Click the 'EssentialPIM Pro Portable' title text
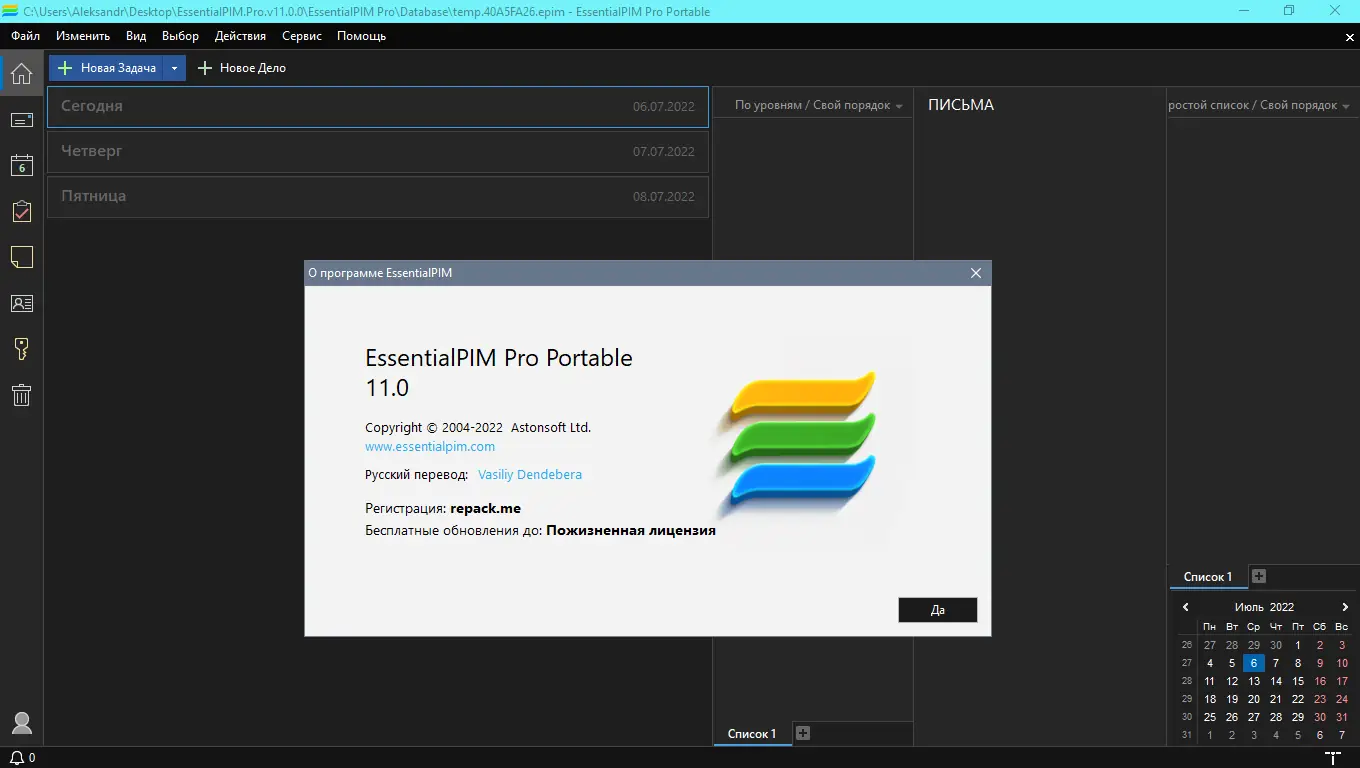The width and height of the screenshot is (1360, 768). [499, 358]
